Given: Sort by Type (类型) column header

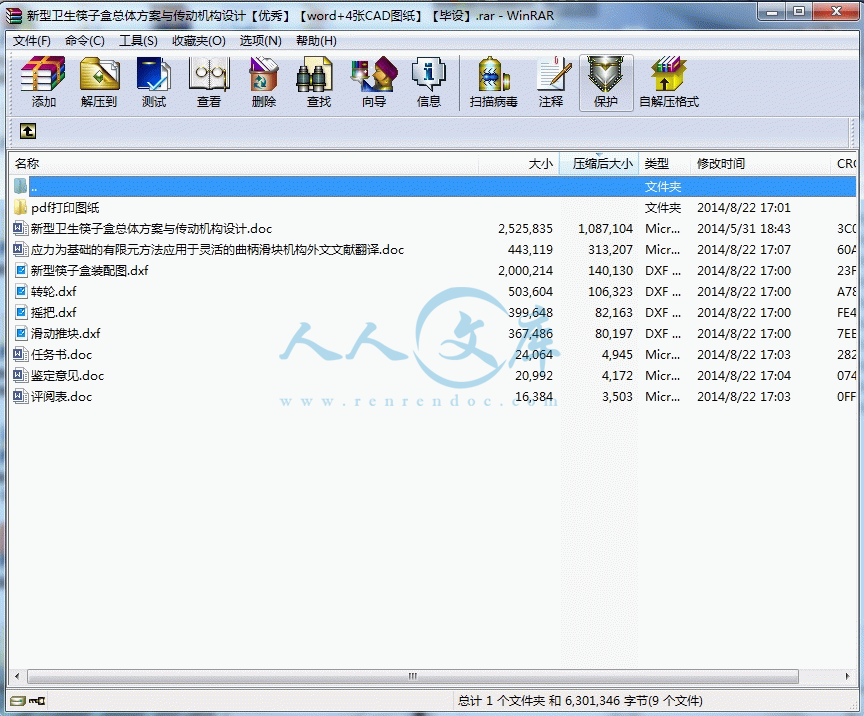Looking at the screenshot, I should [x=665, y=164].
